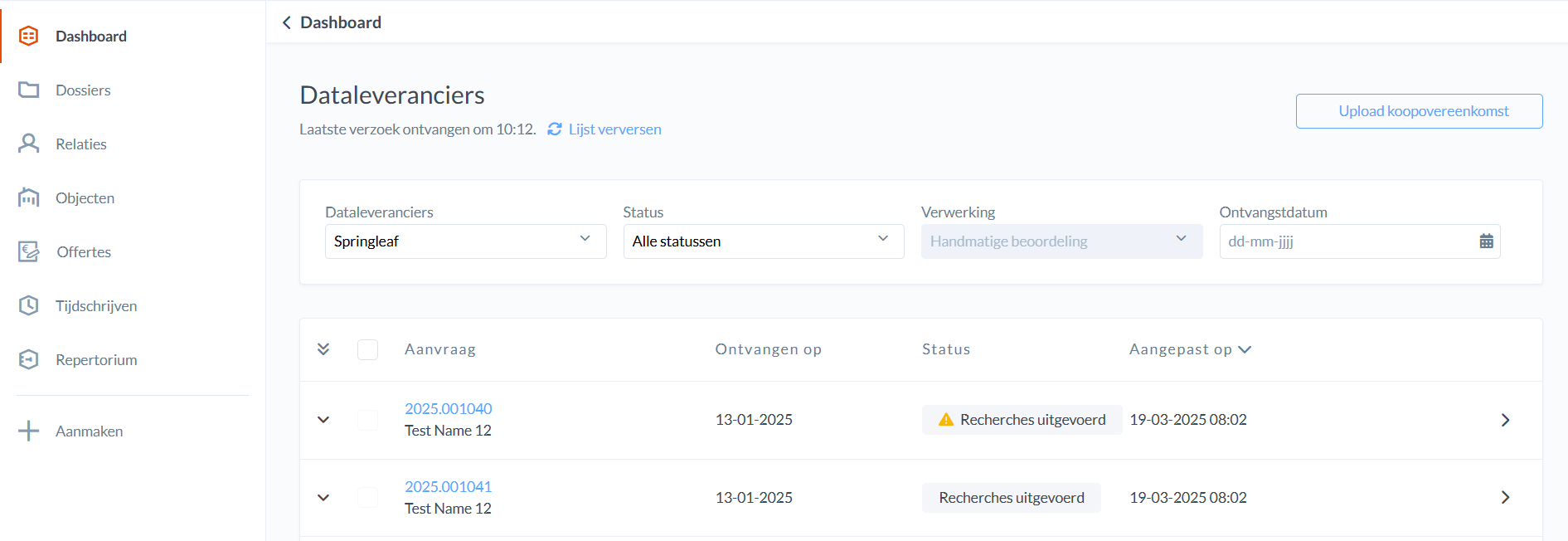This screenshot has height=541, width=1568.
Task: Check the box for request 2025.001040
Action: tap(367, 420)
